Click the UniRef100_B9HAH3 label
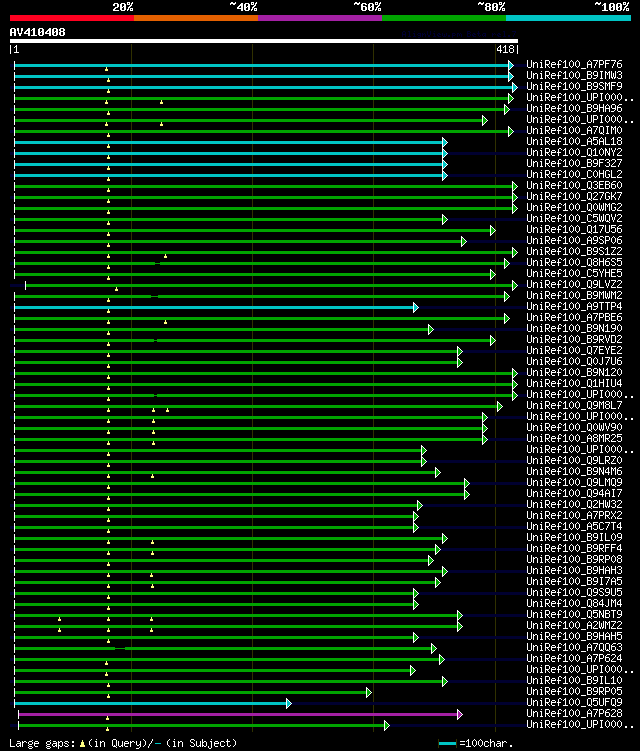640x751 pixels. (574, 571)
